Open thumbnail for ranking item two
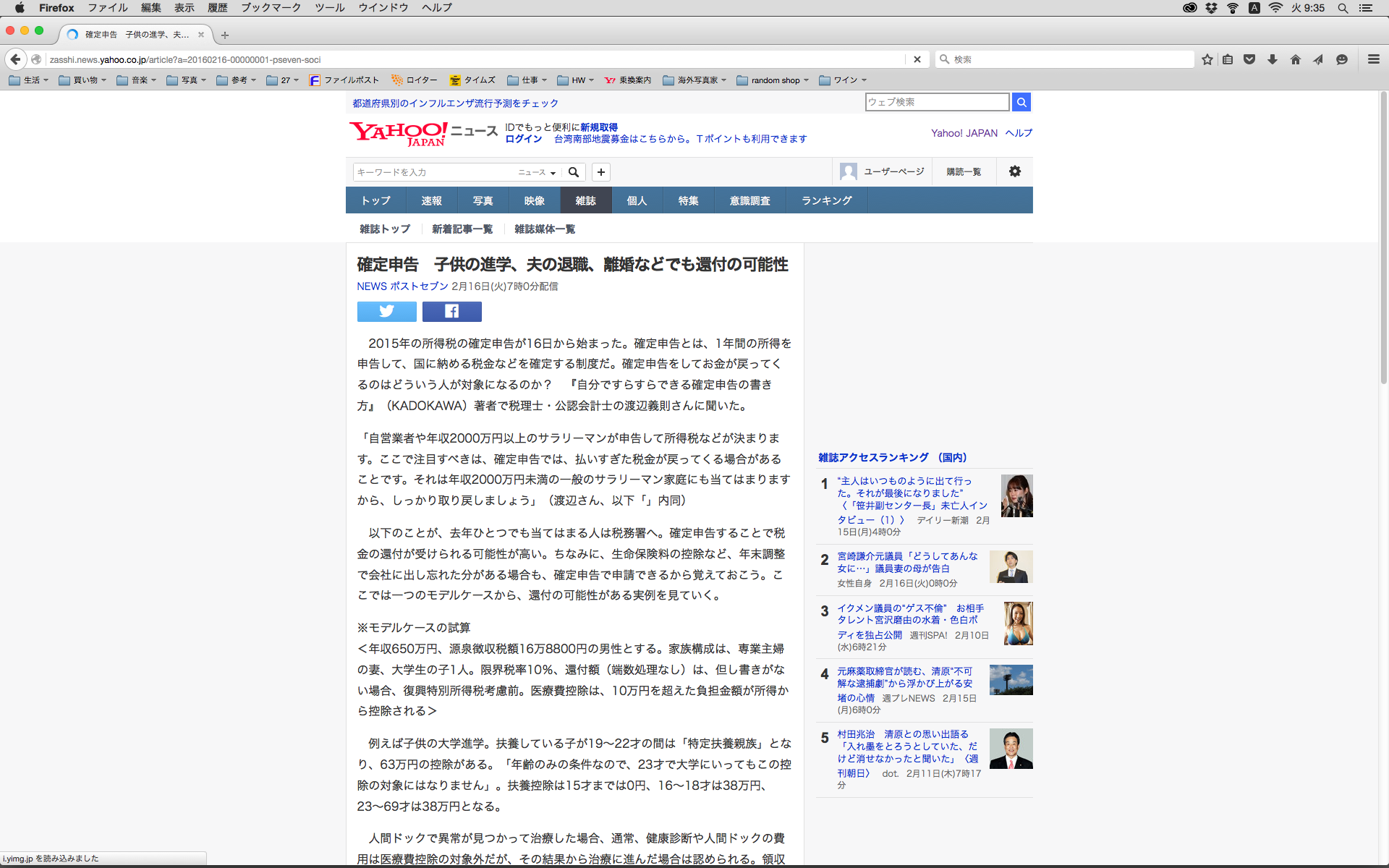The image size is (1389, 868). pos(1011,567)
